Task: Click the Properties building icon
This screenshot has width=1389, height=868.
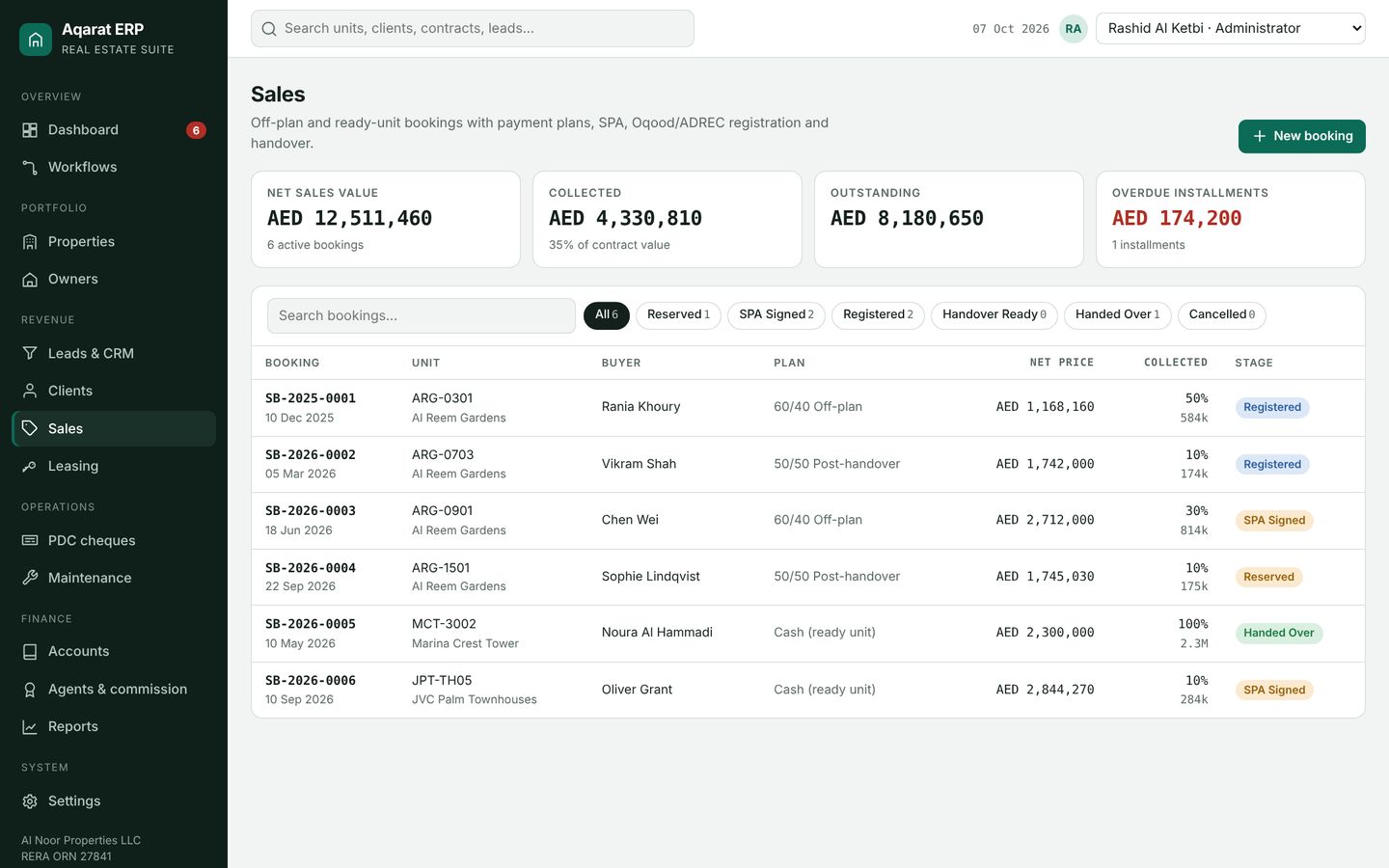Action: tap(30, 242)
